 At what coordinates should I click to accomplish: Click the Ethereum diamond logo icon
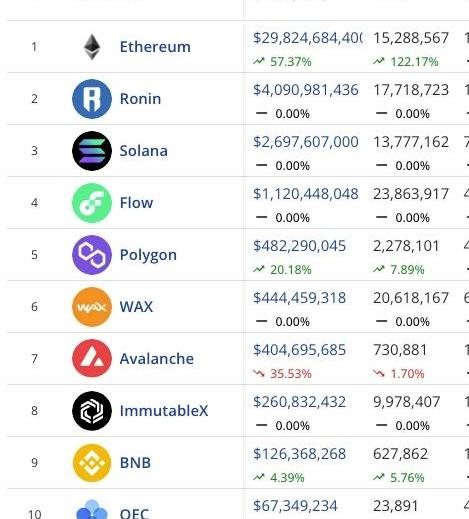click(92, 47)
